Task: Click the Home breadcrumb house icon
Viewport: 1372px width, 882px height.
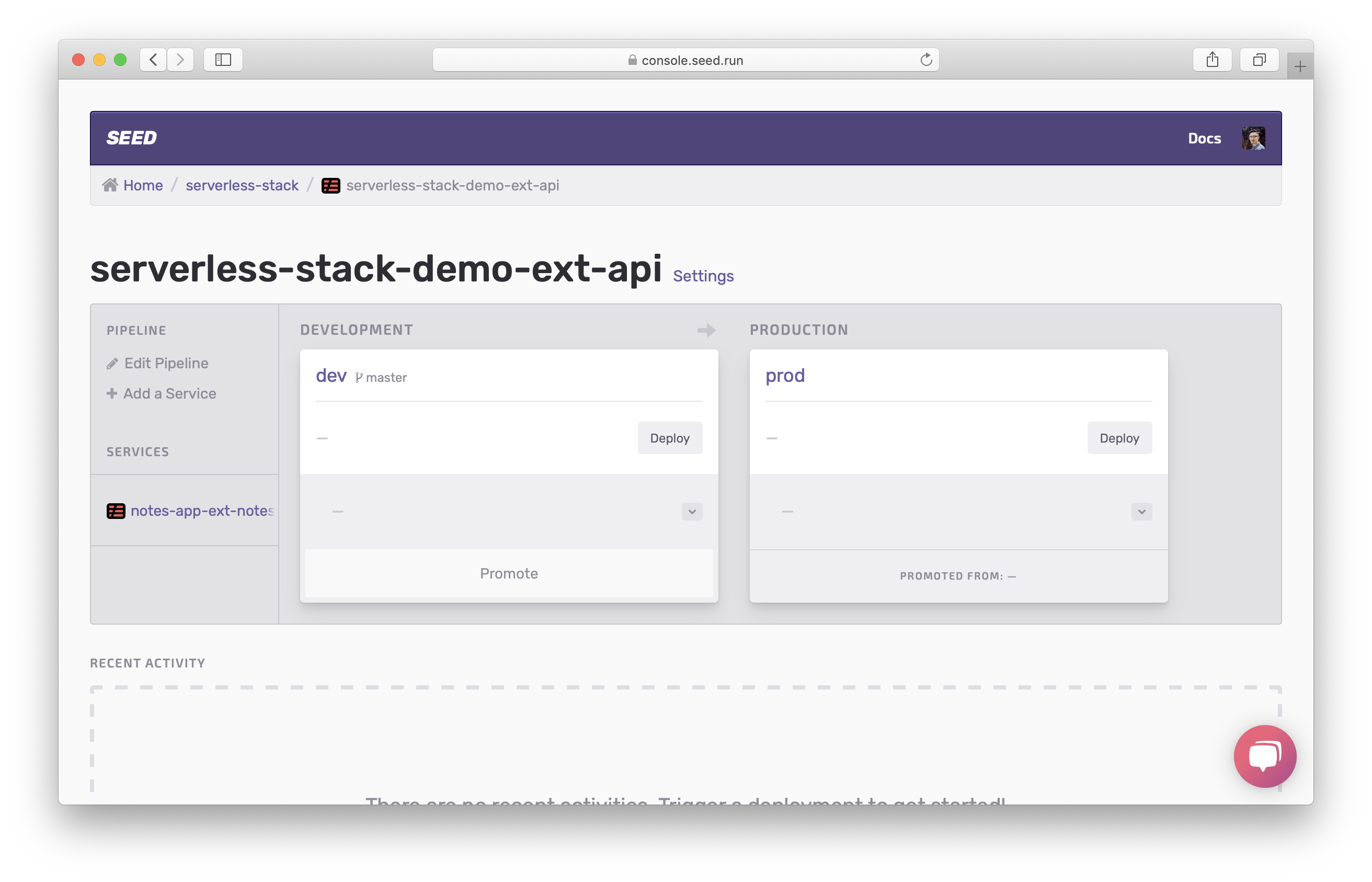Action: tap(110, 185)
